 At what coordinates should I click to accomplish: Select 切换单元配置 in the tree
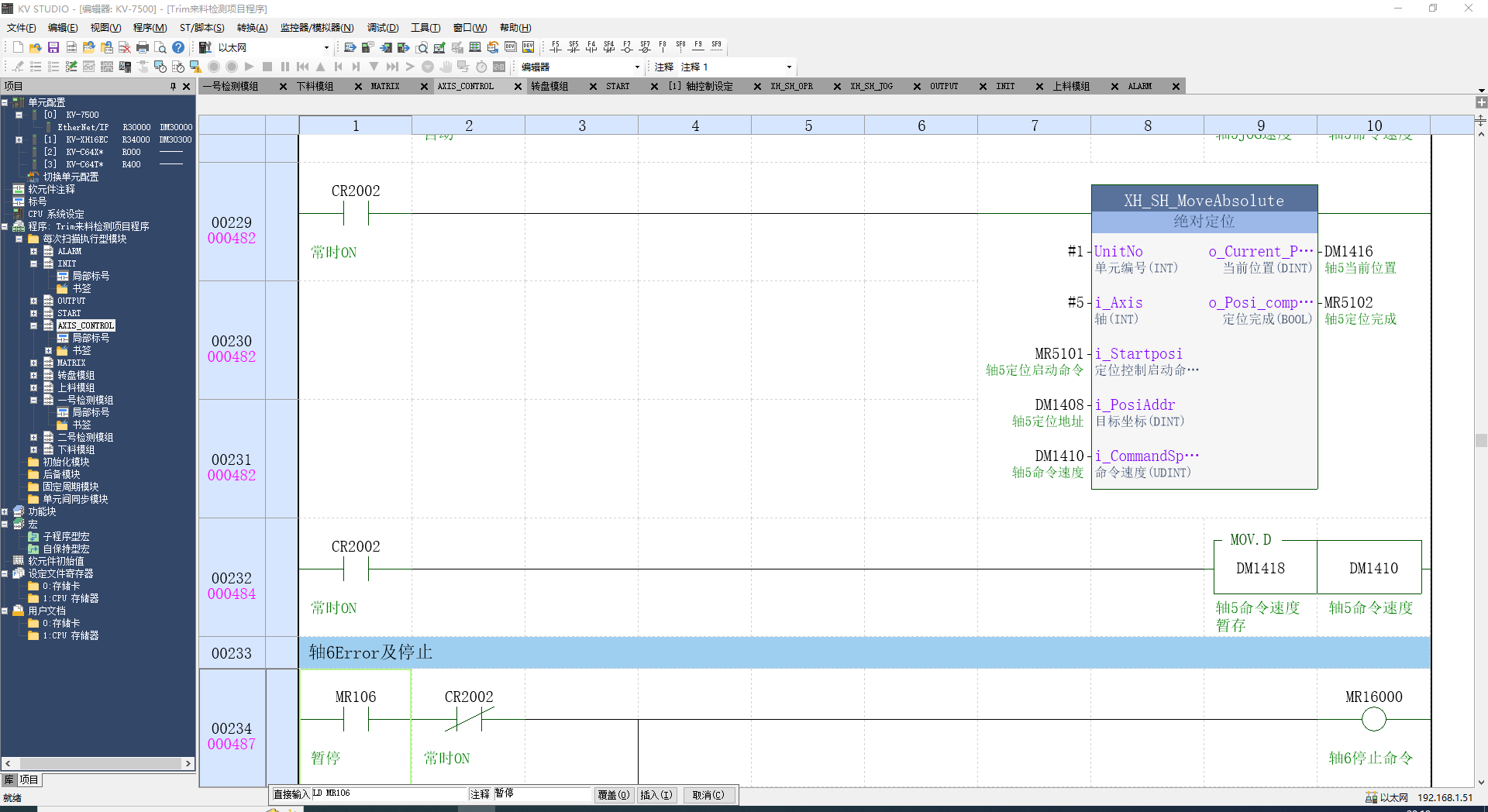pos(71,177)
